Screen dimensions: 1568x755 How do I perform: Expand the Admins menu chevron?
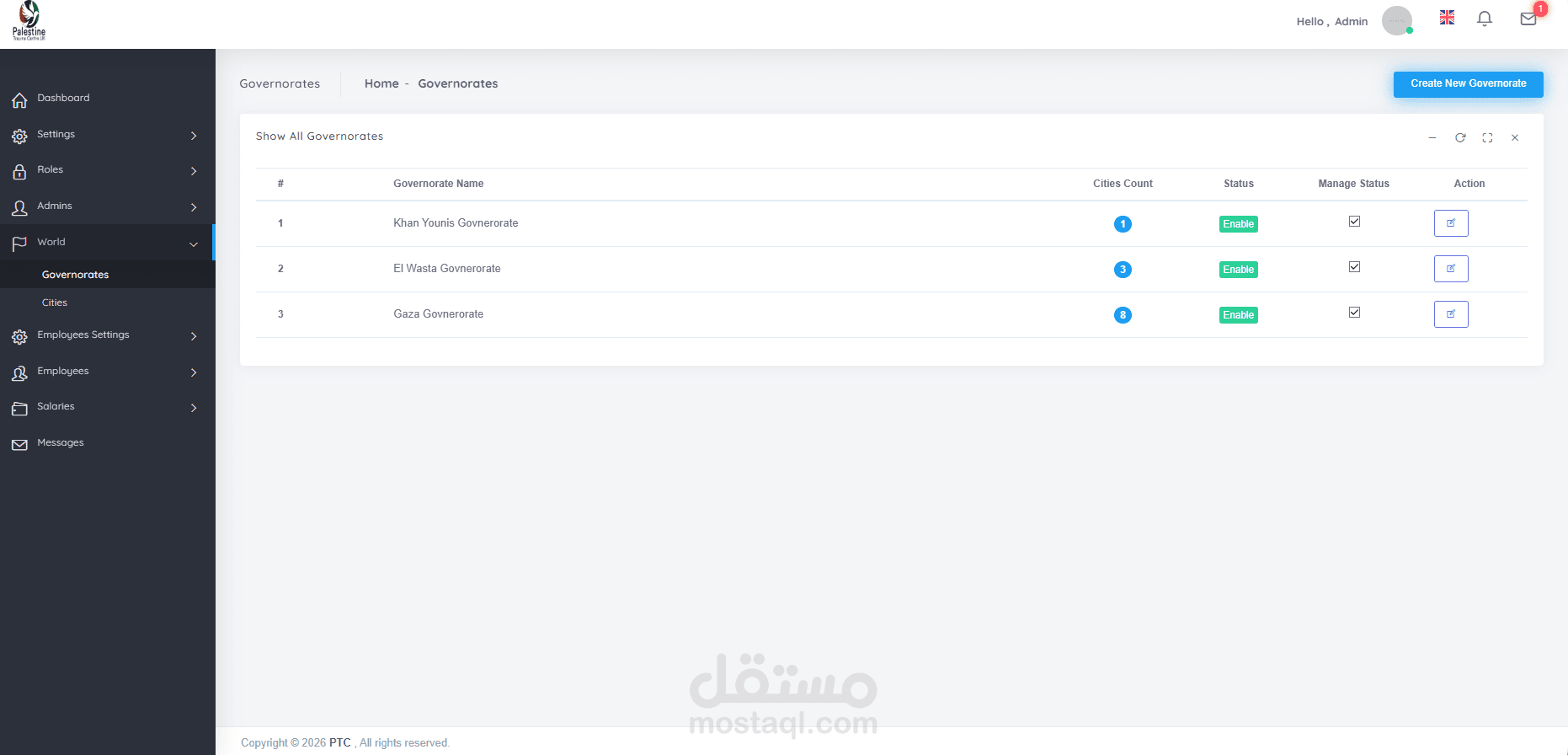tap(194, 207)
